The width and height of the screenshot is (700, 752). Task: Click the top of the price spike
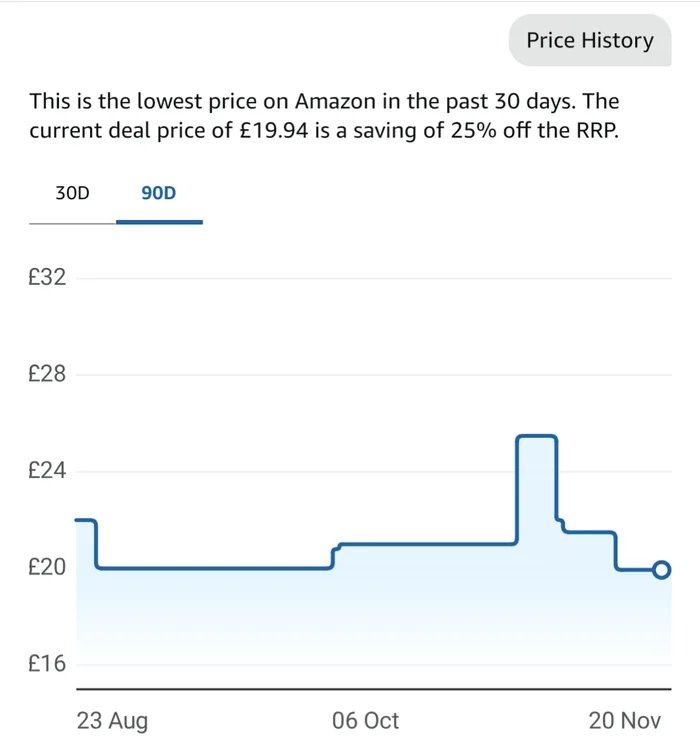(x=536, y=436)
